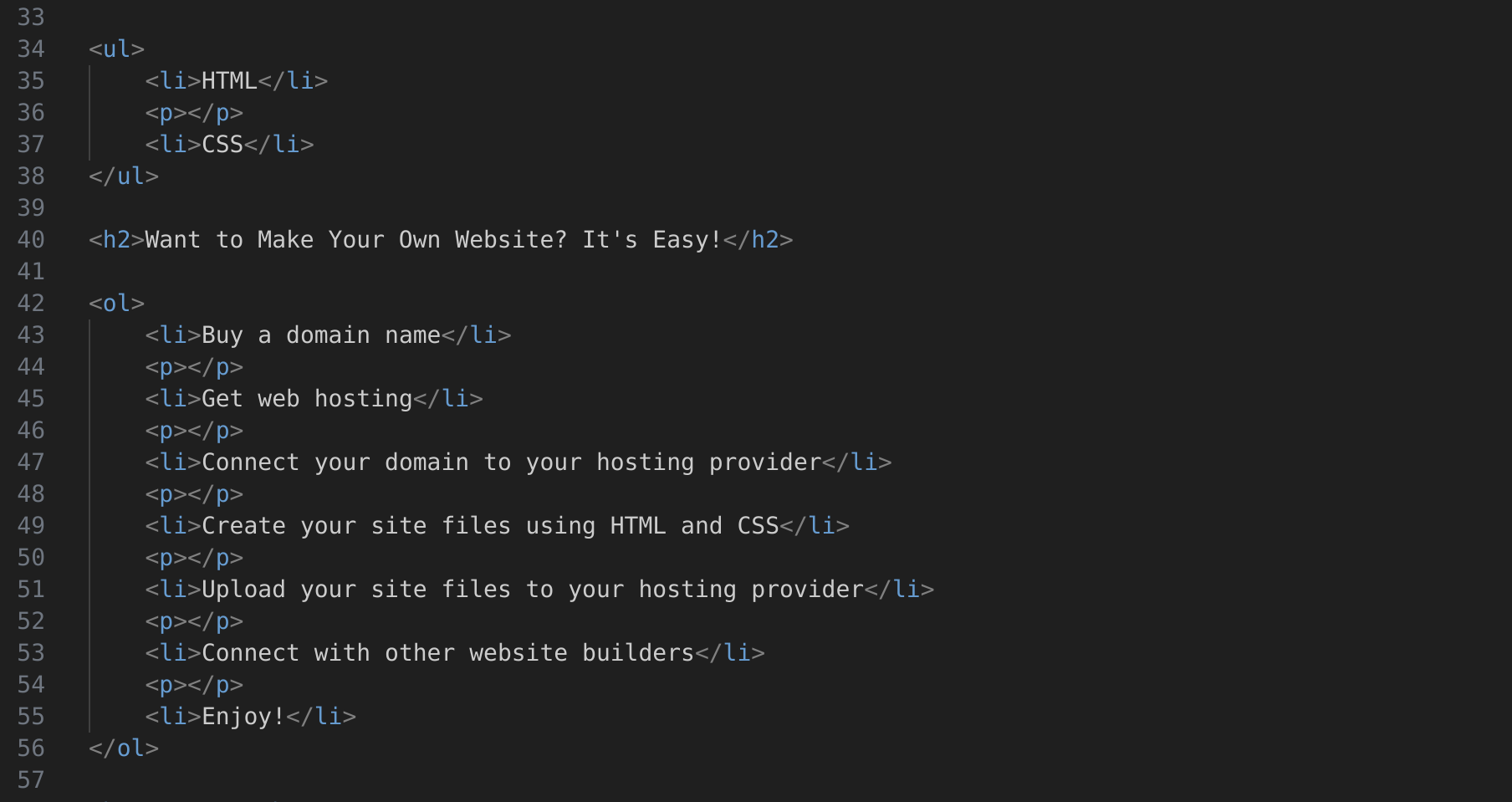Click 'Upload your site files' list item text
1512x802 pixels.
click(532, 589)
